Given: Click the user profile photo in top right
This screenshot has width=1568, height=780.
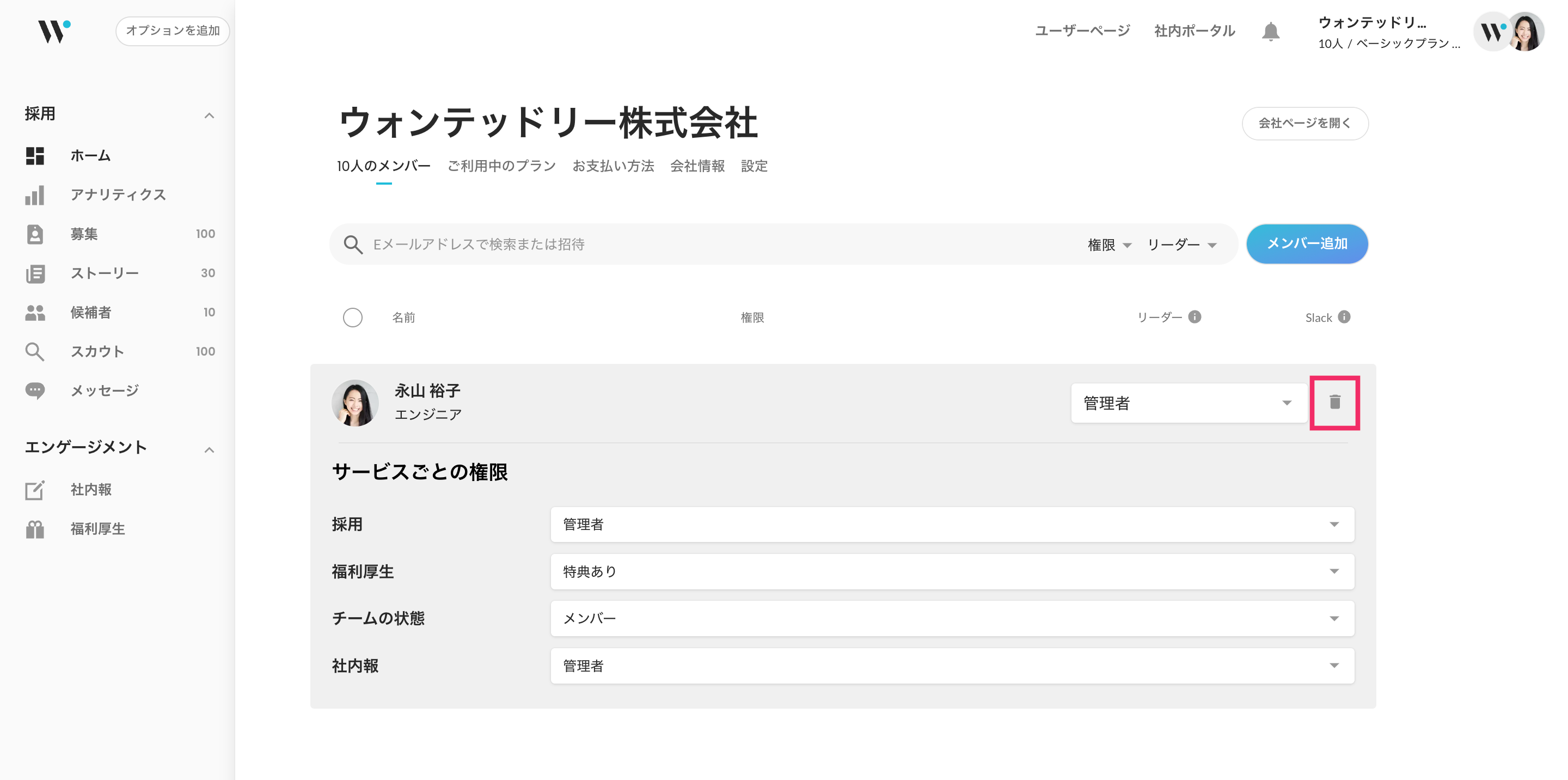Looking at the screenshot, I should pos(1526,32).
